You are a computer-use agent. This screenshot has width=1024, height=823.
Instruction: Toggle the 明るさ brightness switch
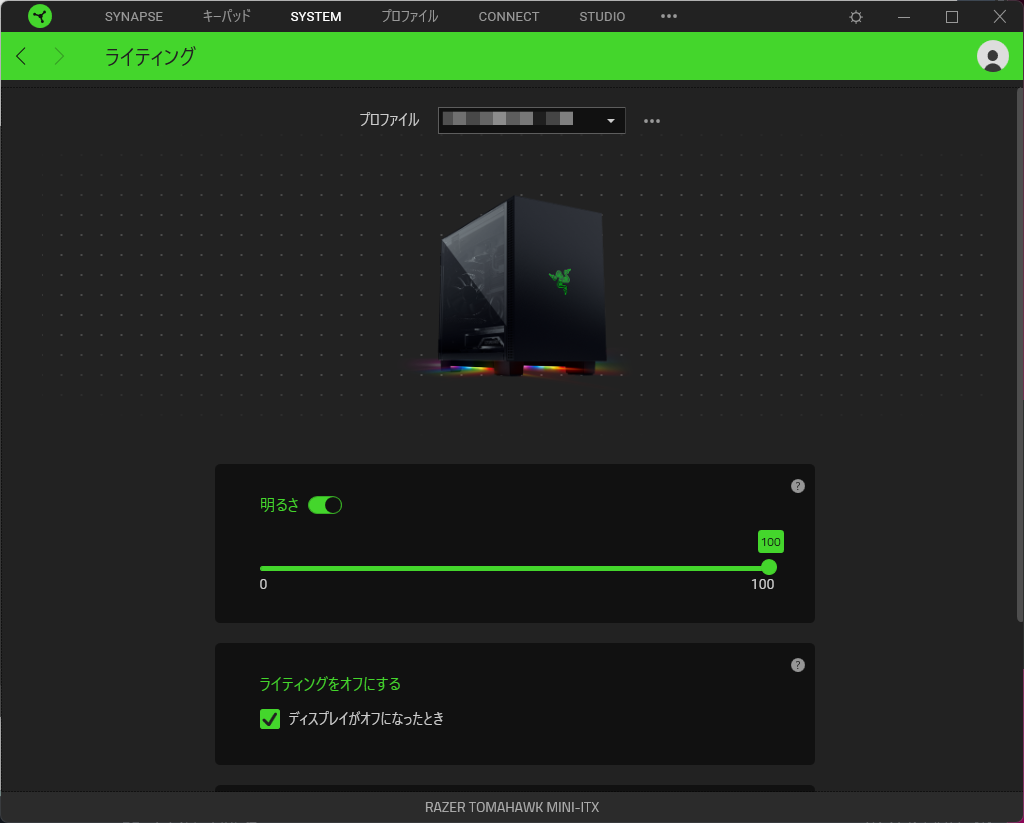(x=325, y=505)
